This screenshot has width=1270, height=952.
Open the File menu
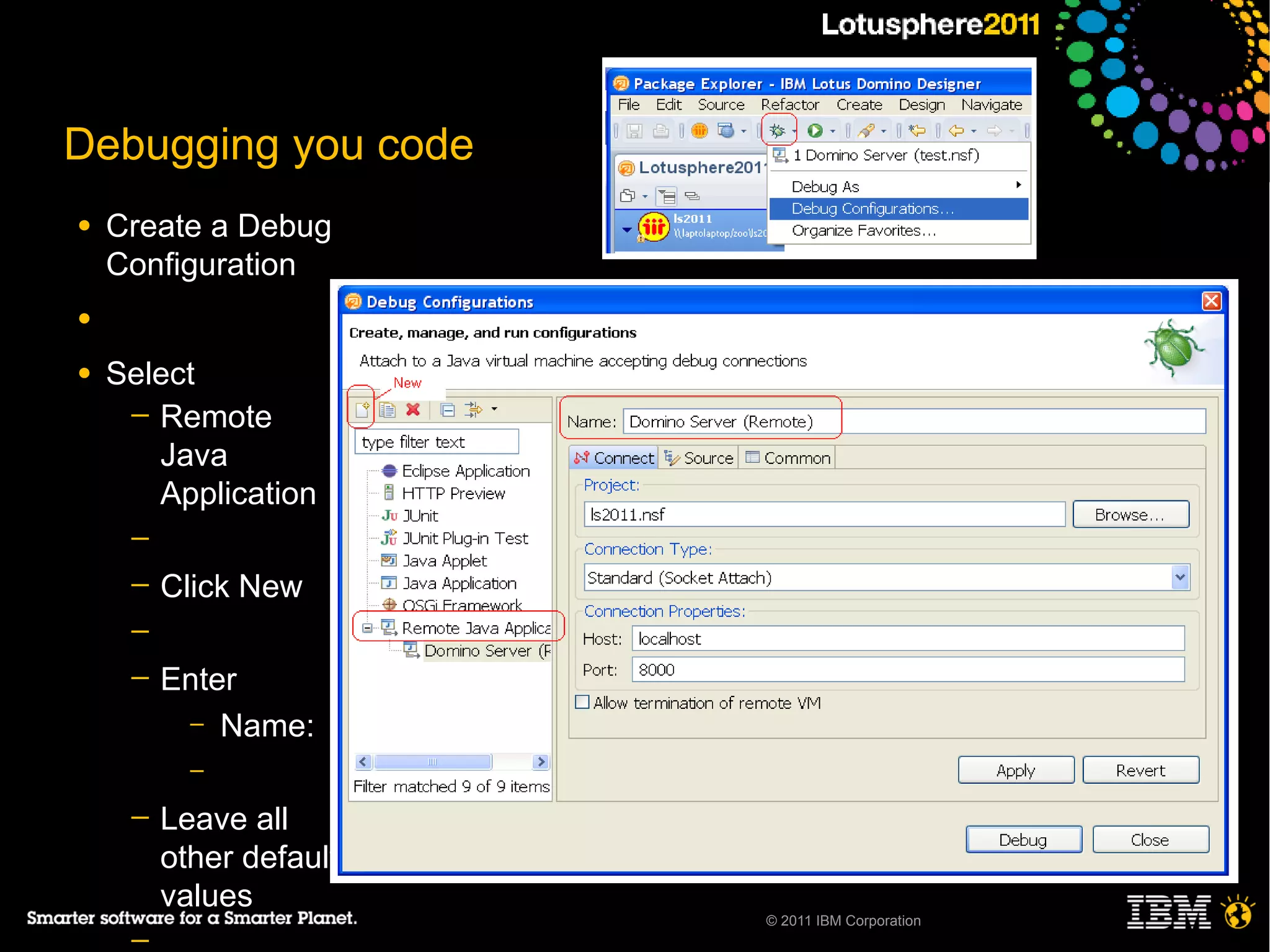click(x=629, y=105)
